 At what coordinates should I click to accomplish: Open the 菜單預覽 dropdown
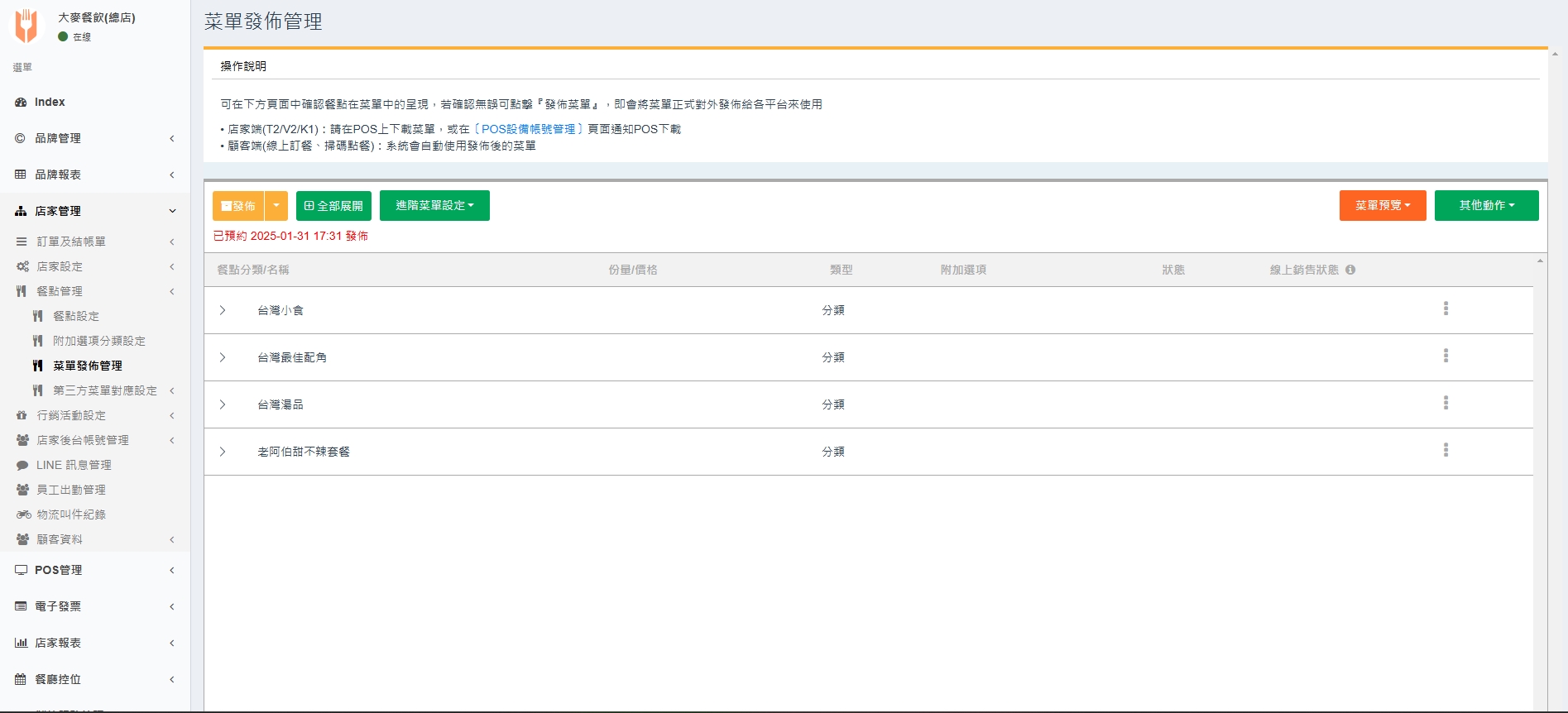(x=1382, y=206)
